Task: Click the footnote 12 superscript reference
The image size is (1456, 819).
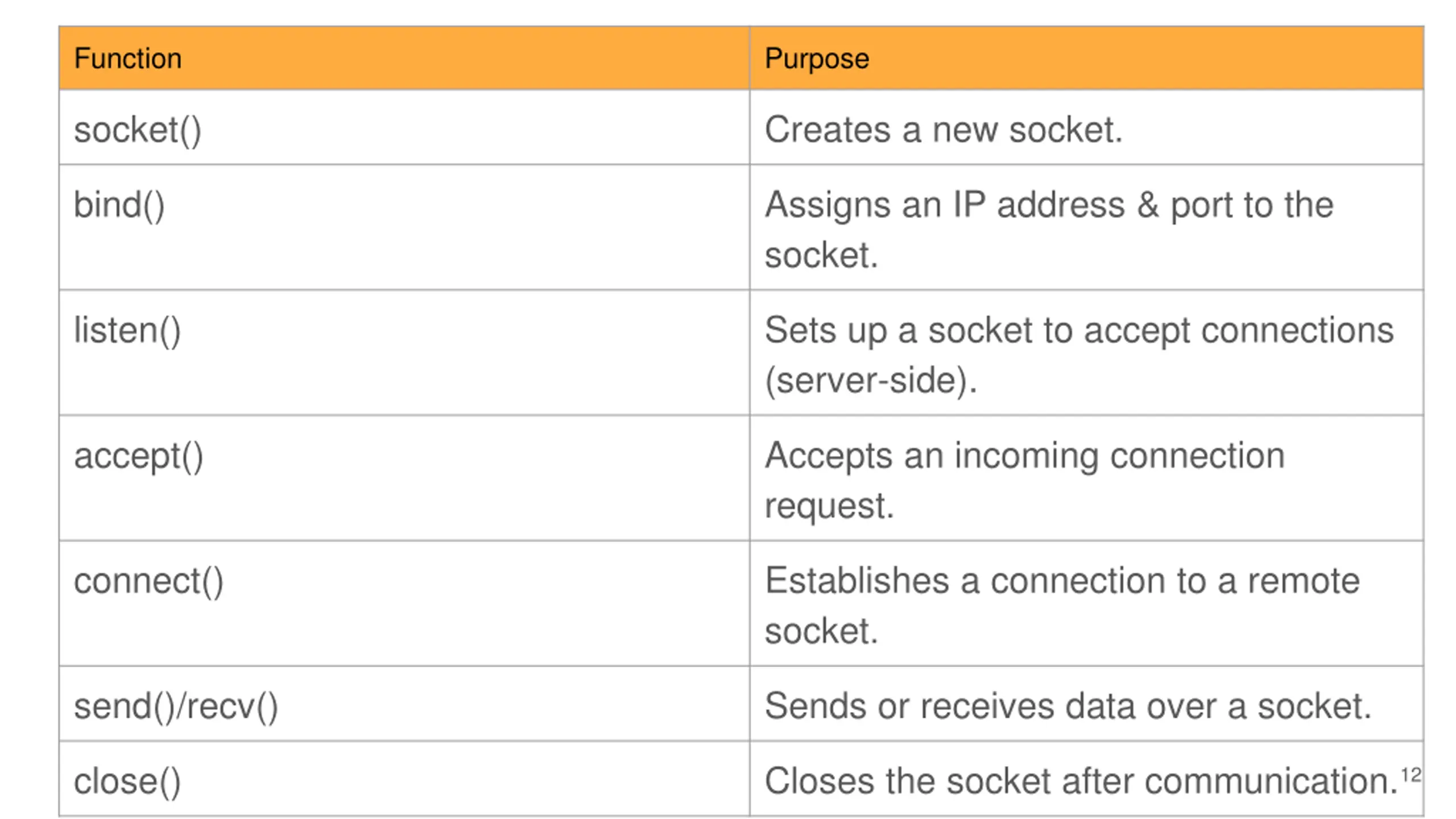Action: tap(1411, 775)
